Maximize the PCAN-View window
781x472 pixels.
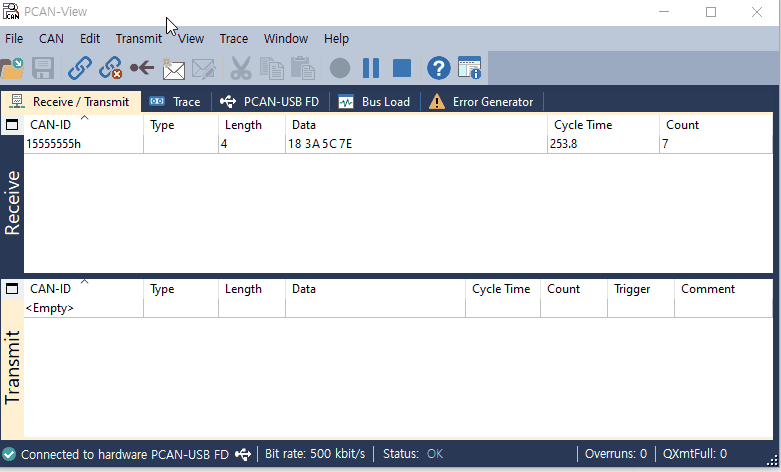(x=711, y=12)
